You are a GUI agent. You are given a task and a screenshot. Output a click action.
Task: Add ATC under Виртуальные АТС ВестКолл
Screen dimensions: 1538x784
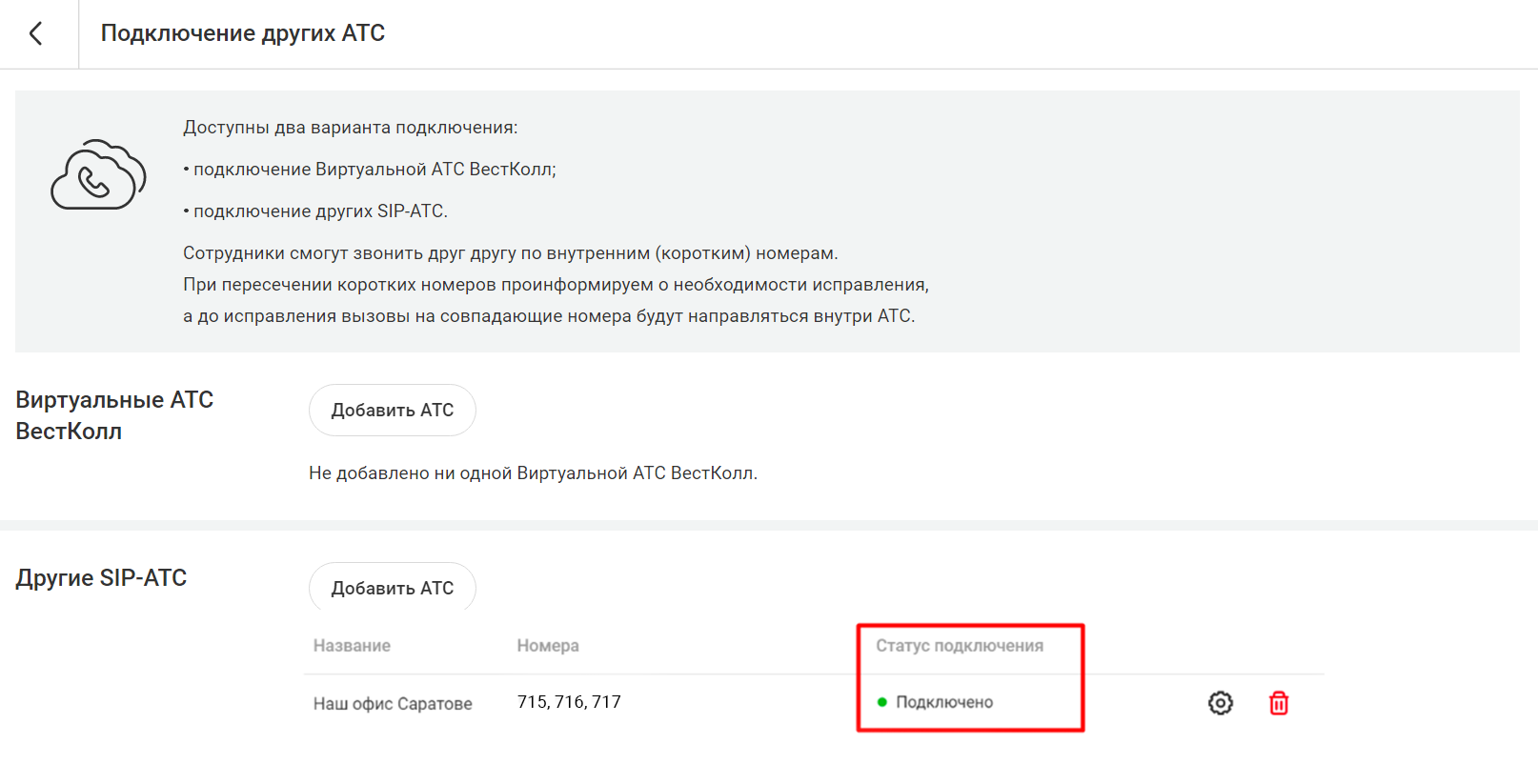(x=393, y=411)
